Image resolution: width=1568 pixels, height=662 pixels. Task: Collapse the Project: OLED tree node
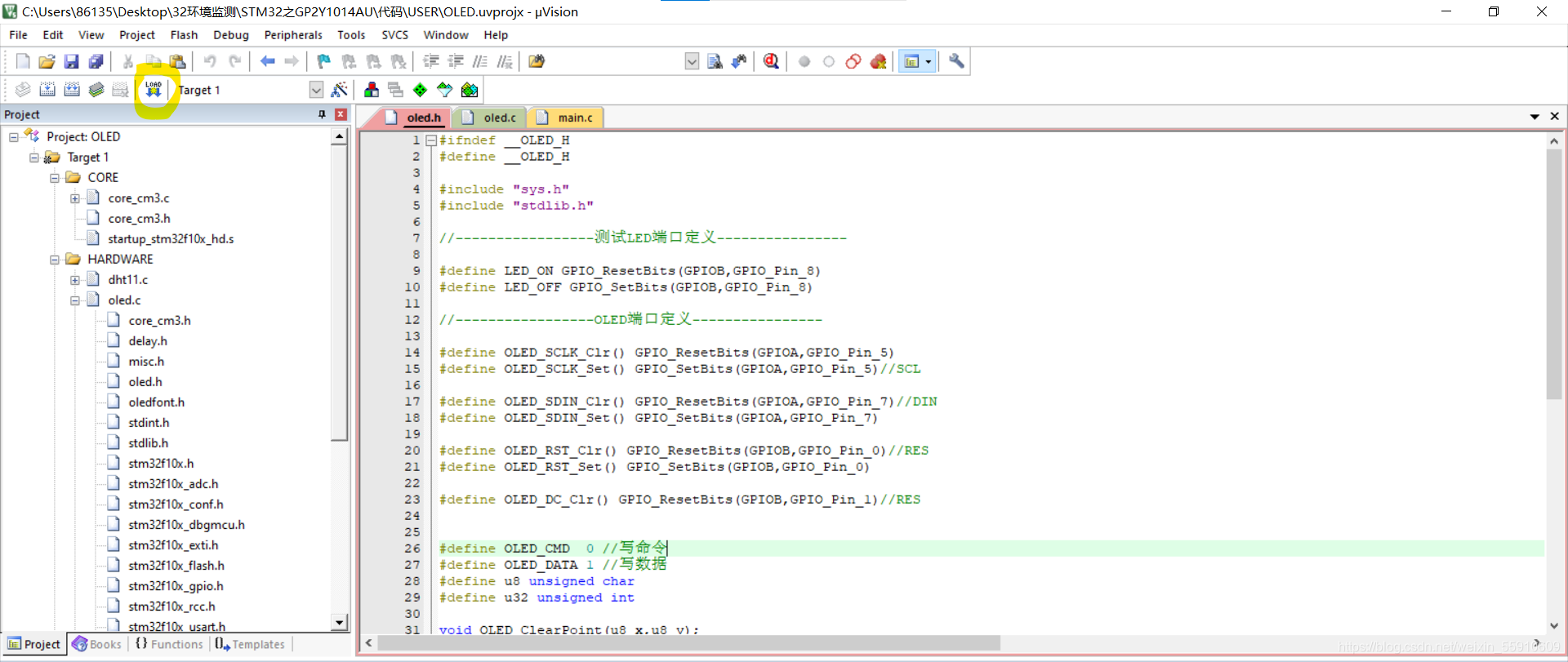(x=14, y=137)
